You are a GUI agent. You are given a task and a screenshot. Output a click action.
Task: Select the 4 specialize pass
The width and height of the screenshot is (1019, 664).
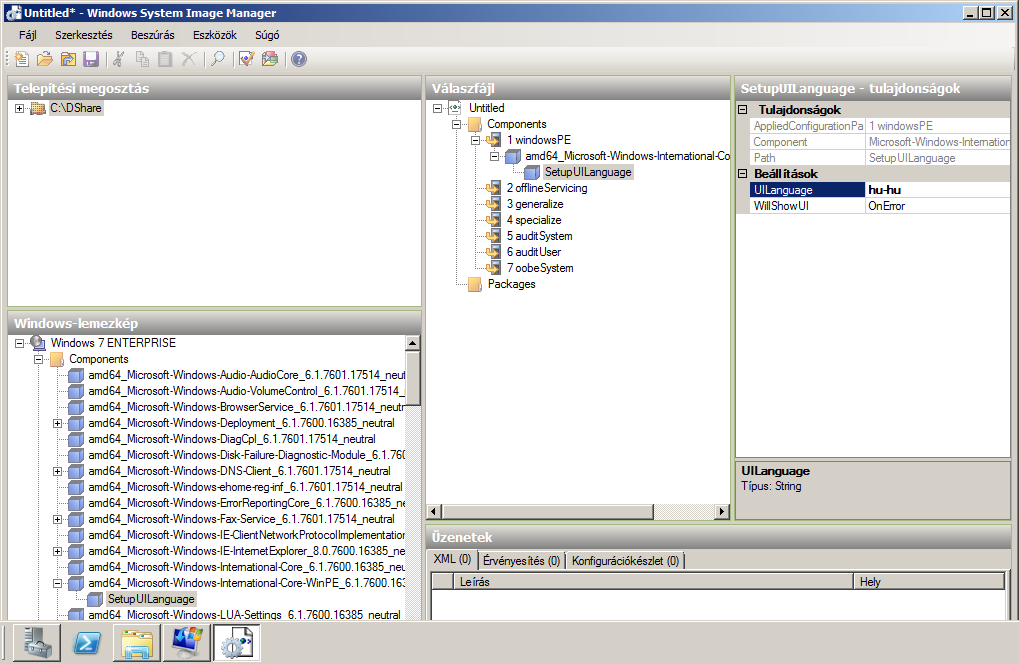coord(534,220)
